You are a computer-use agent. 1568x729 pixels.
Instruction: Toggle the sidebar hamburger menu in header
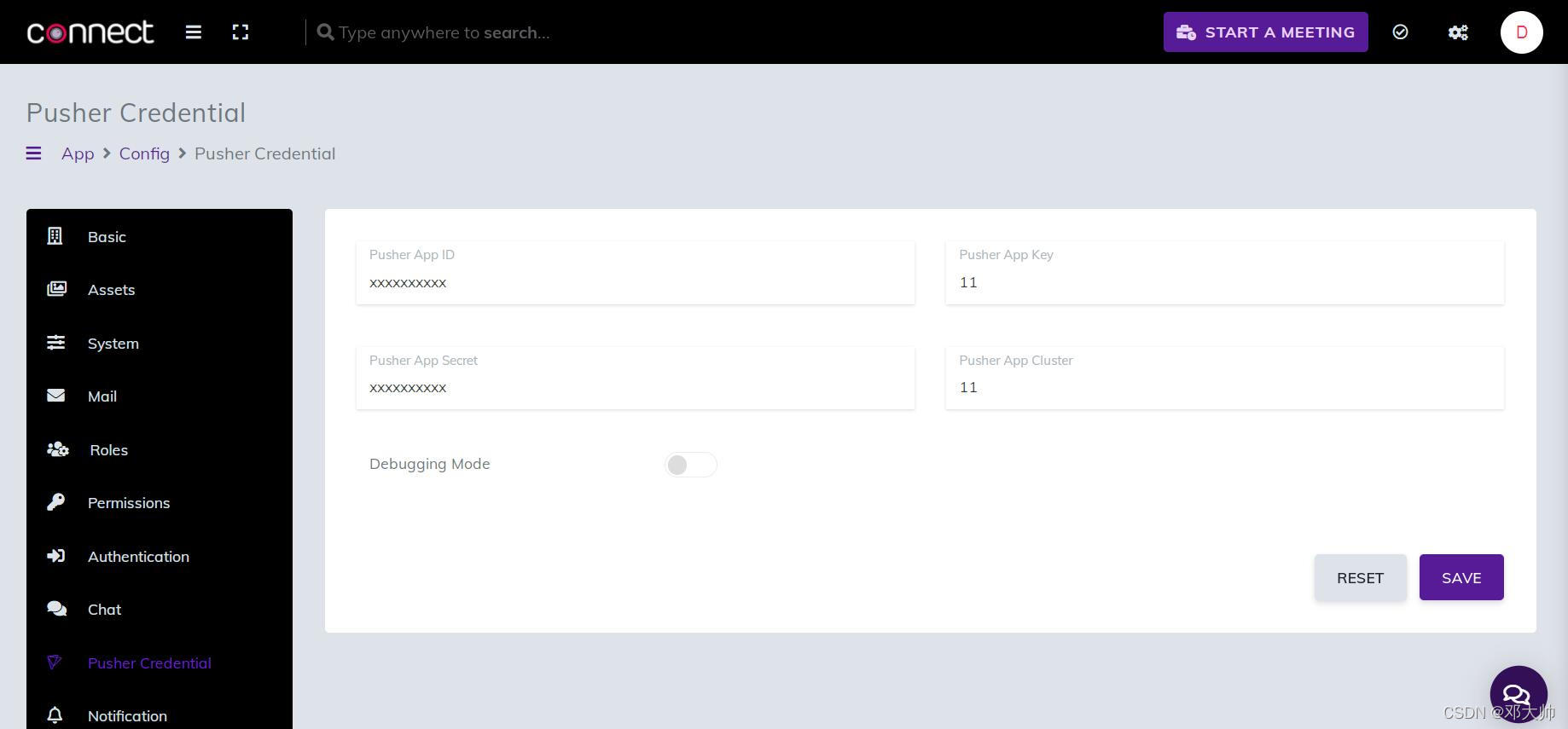(194, 32)
